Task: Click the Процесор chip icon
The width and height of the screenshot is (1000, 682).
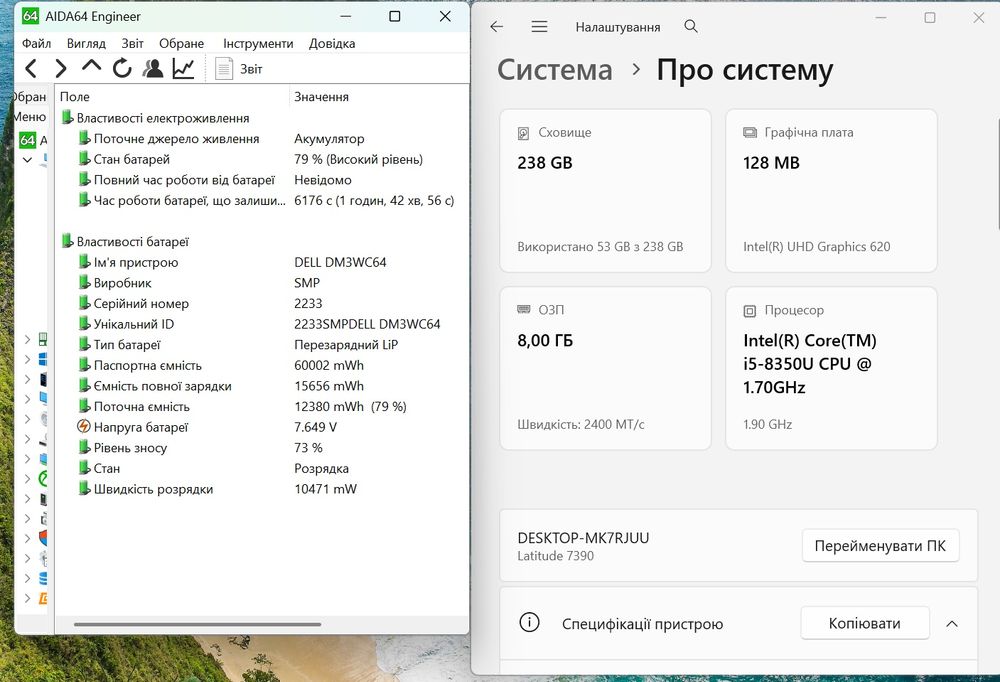Action: click(x=750, y=311)
